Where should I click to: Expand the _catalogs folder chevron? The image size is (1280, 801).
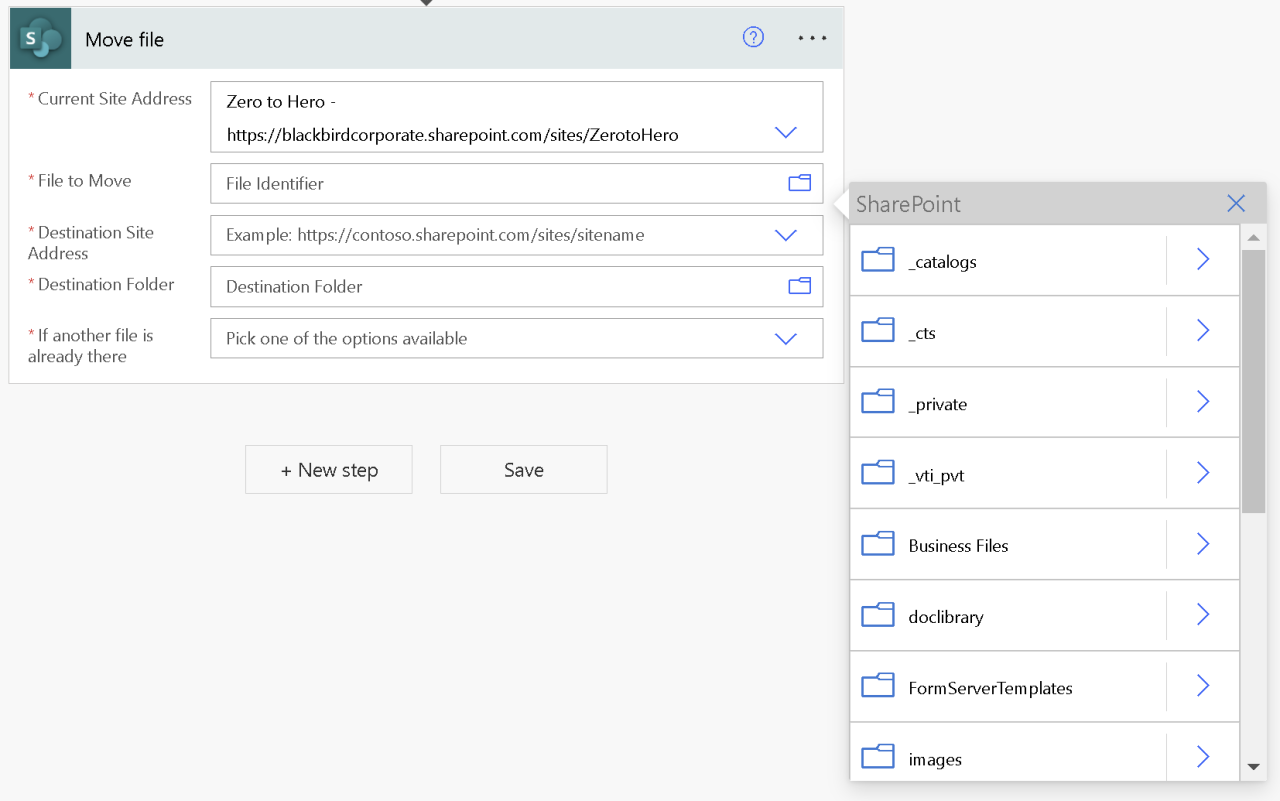tap(1203, 260)
